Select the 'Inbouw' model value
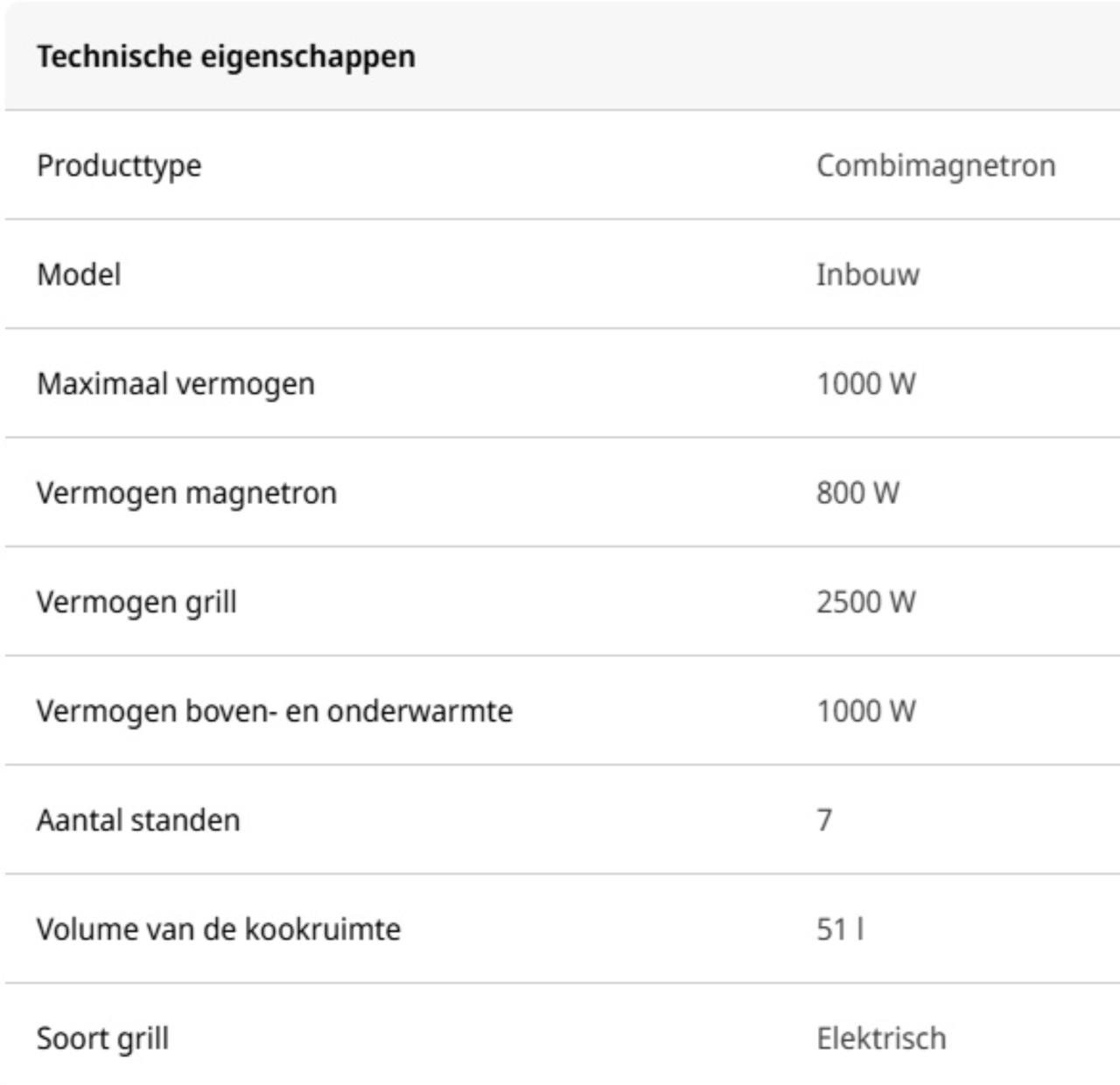This screenshot has width=1120, height=1085. (867, 275)
